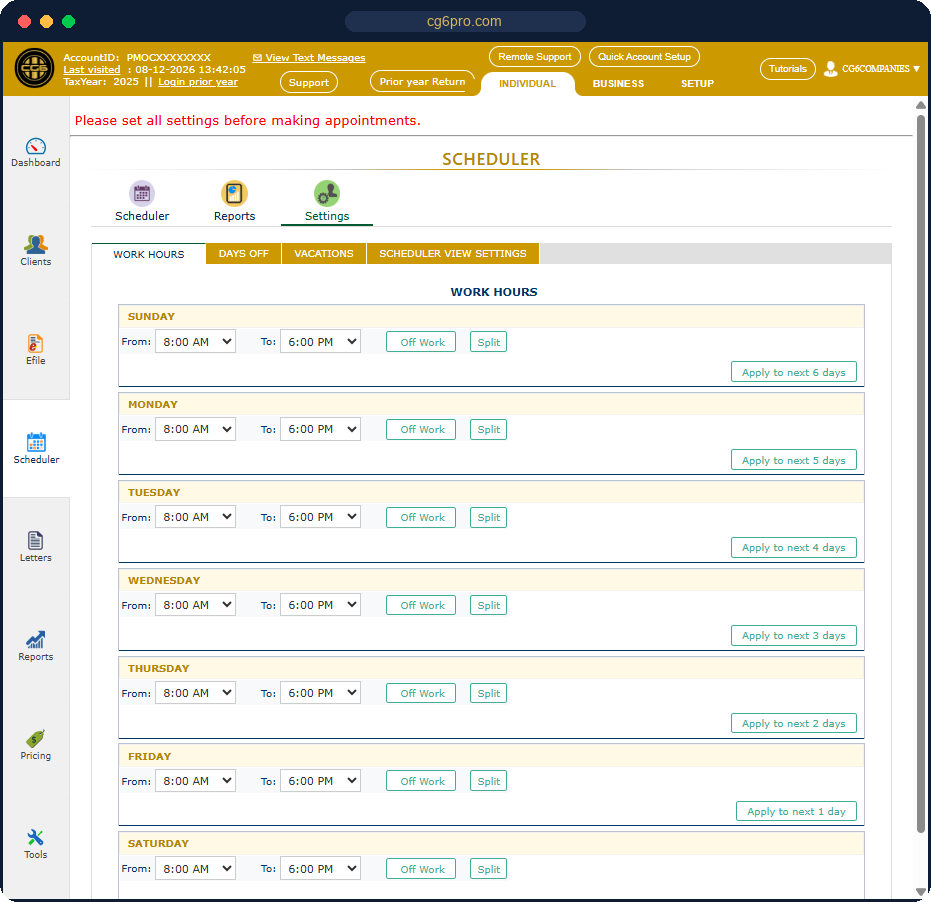
Task: Open Sunday To time dropdown
Action: 320,341
